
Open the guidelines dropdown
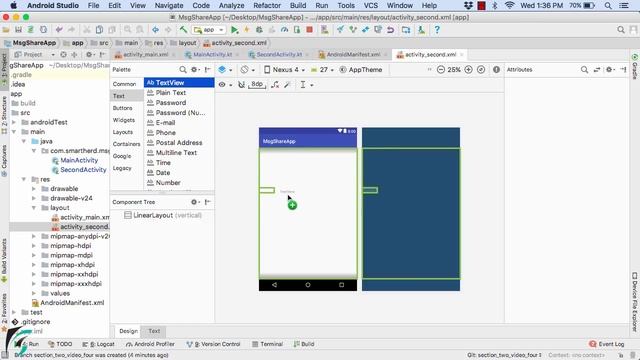click(x=307, y=84)
